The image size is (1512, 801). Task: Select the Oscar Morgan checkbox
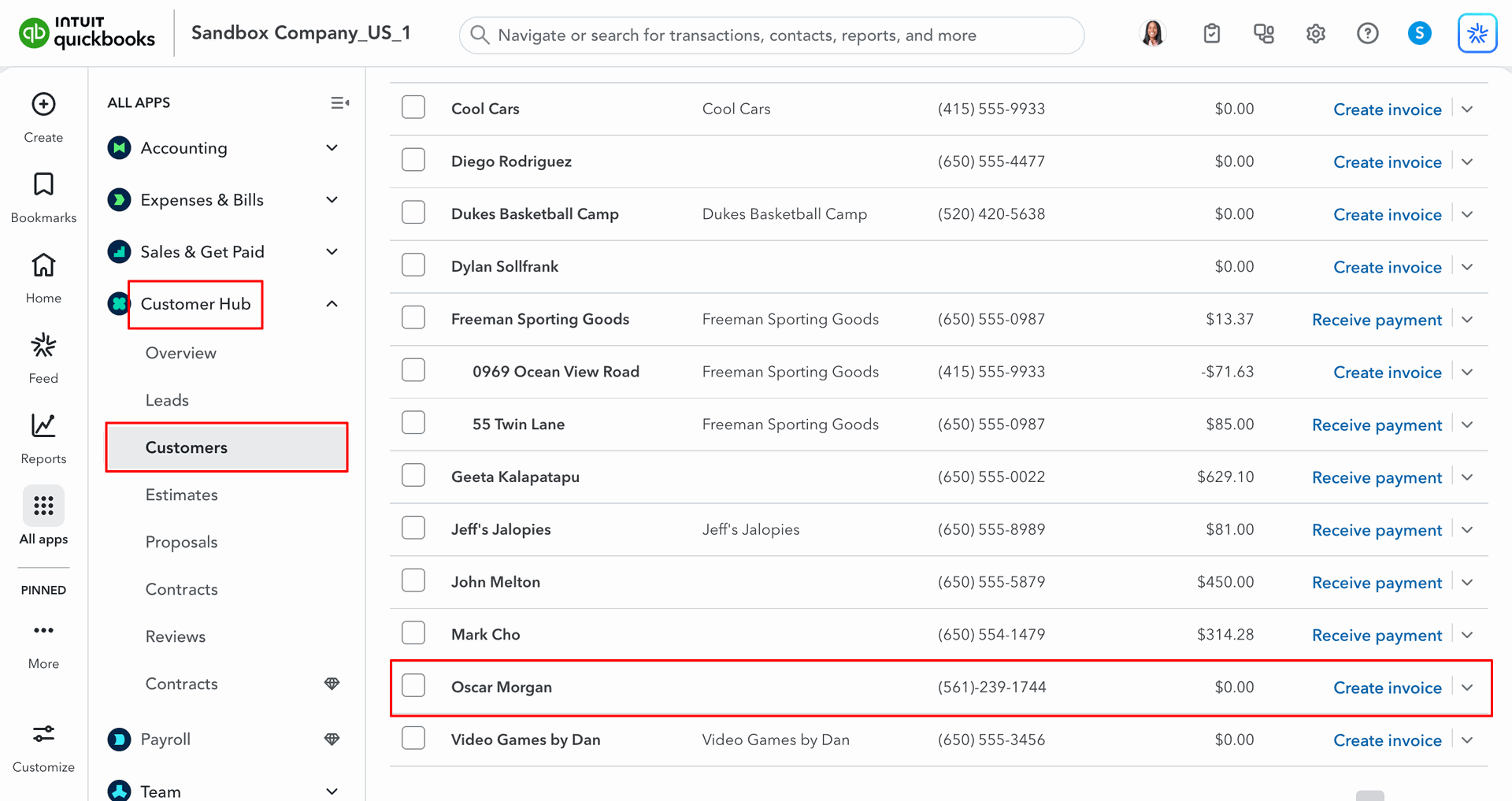[x=413, y=686]
